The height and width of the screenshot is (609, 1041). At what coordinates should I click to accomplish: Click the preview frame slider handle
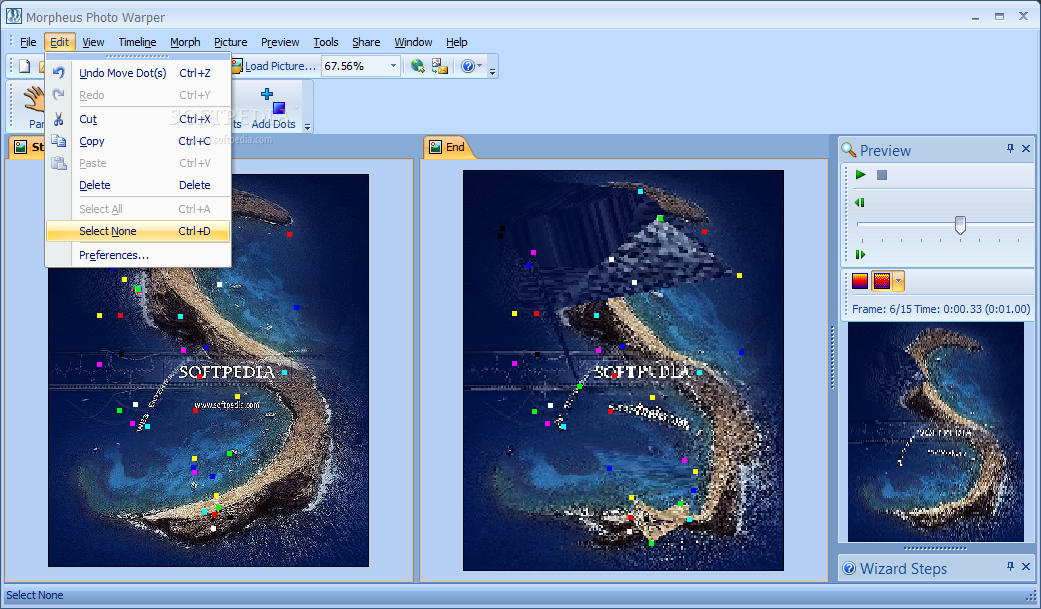coord(960,224)
